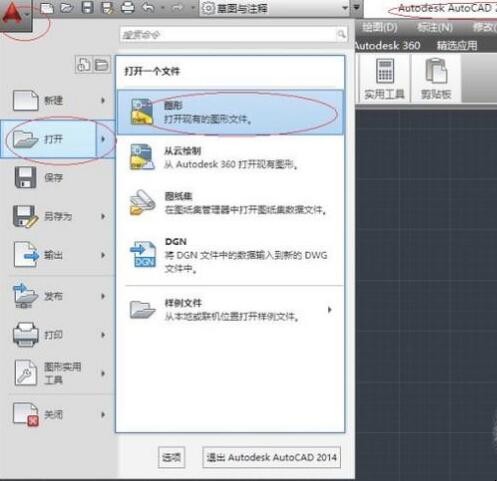Click the Undo arrow in quick access toolbar
The image size is (497, 481).
pyautogui.click(x=148, y=8)
